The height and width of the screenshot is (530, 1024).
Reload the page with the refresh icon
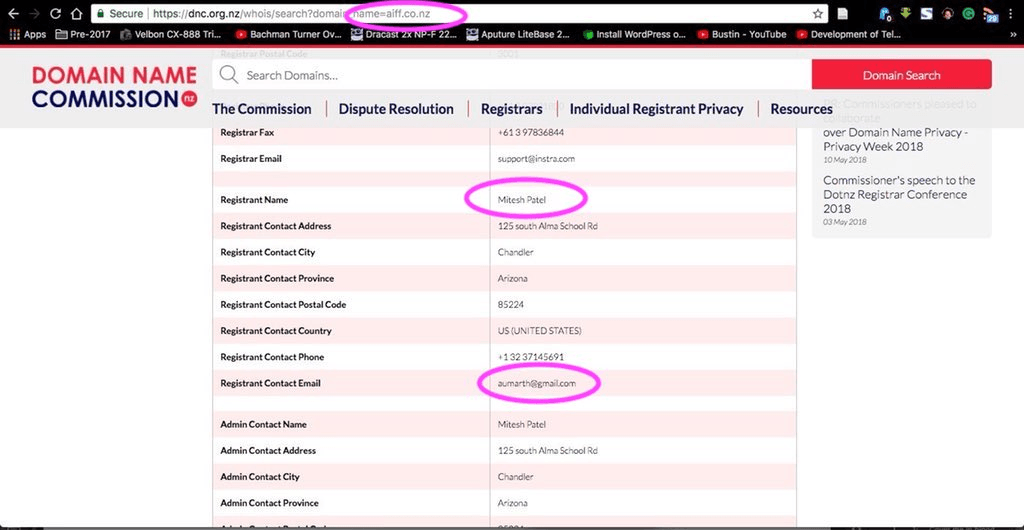(54, 14)
